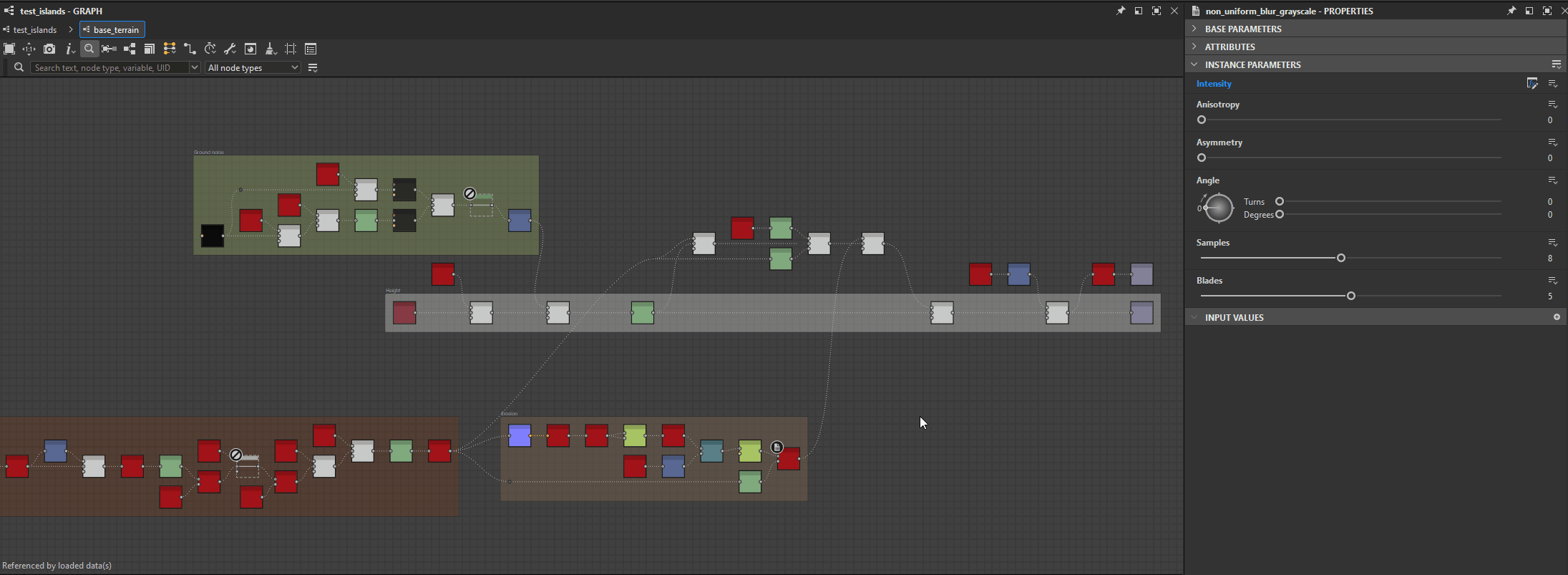Select the teal node in the Erosion frame
This screenshot has width=1568, height=575.
tap(711, 451)
